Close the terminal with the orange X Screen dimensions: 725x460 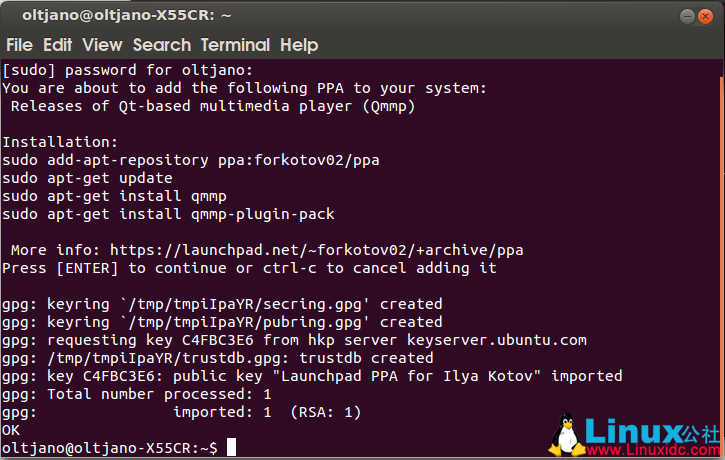[710, 15]
